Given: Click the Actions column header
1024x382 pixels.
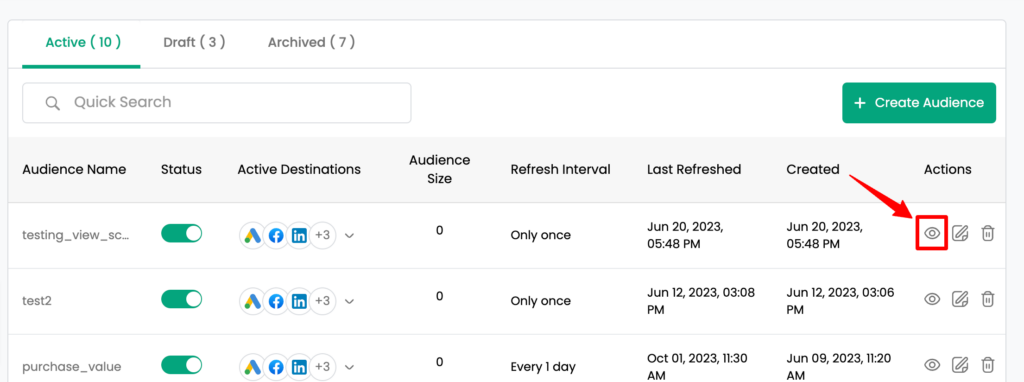Looking at the screenshot, I should click(948, 170).
